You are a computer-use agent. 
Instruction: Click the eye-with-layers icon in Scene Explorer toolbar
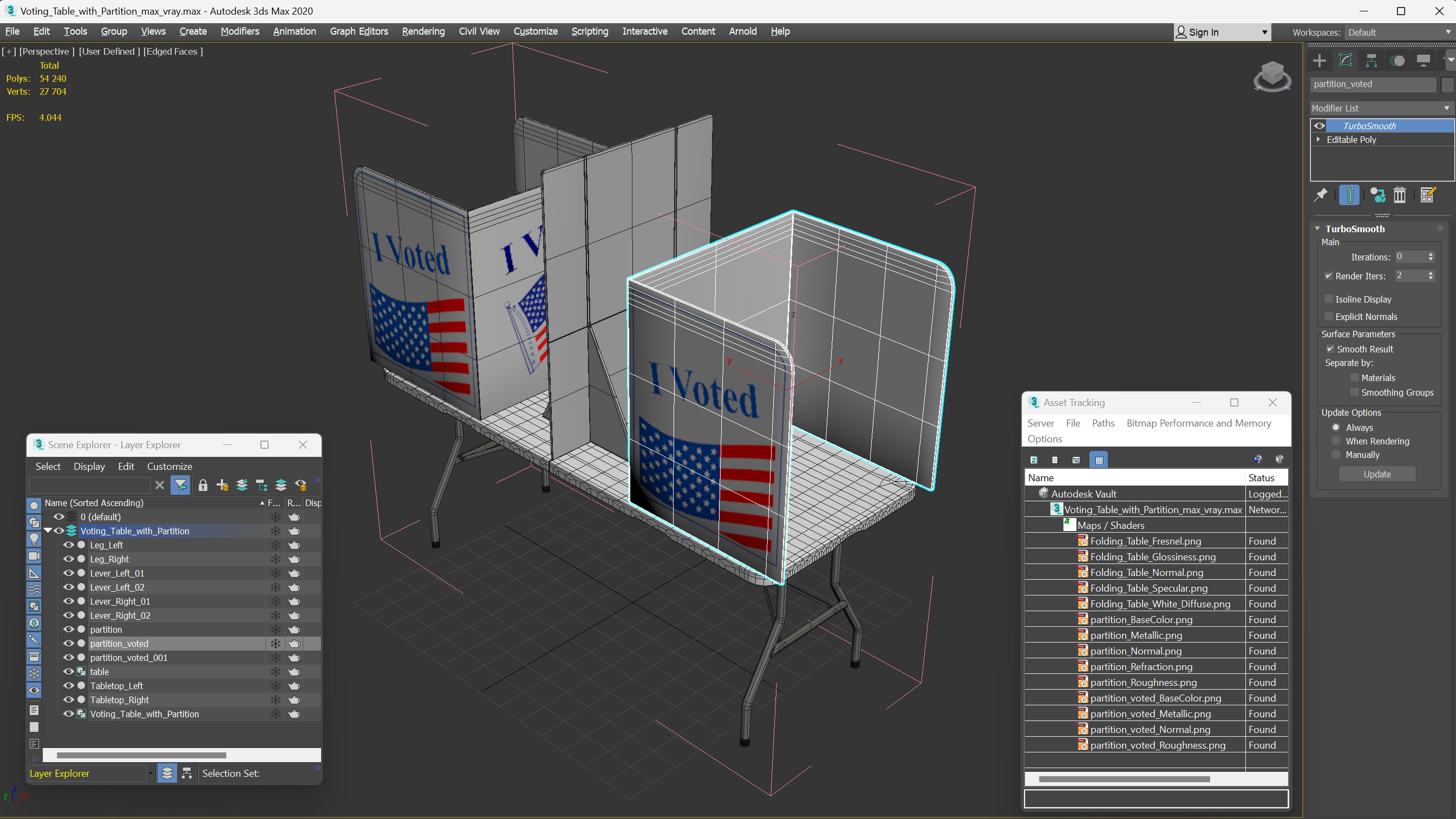301,485
